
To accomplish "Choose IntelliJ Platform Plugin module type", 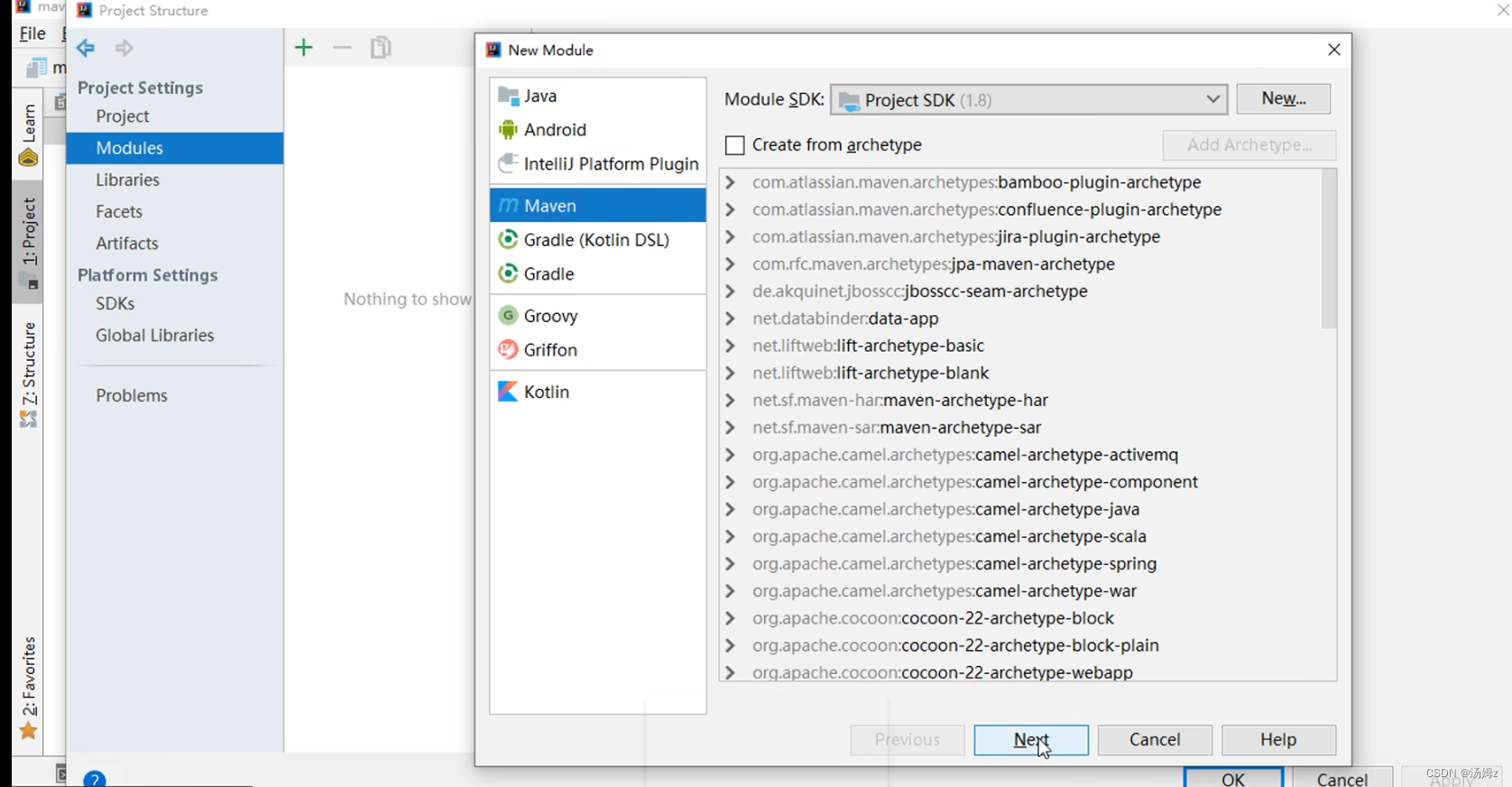I will 597,164.
